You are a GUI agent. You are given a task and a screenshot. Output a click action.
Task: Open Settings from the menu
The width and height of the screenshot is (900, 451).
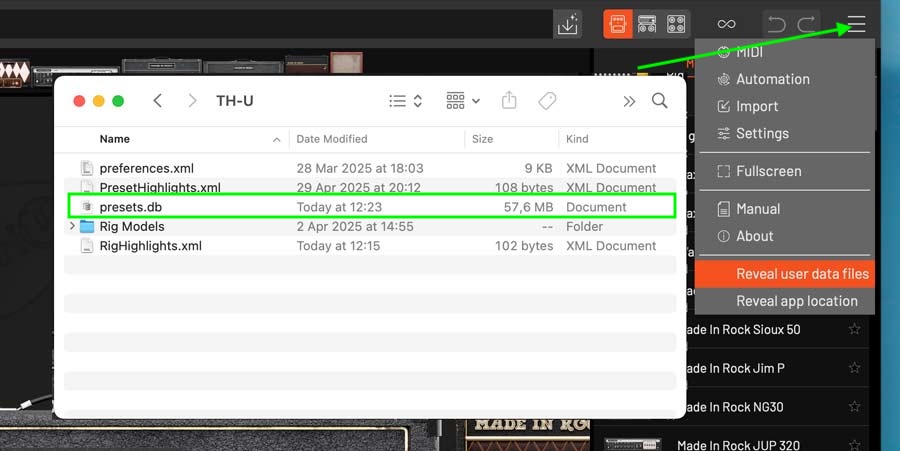785,133
